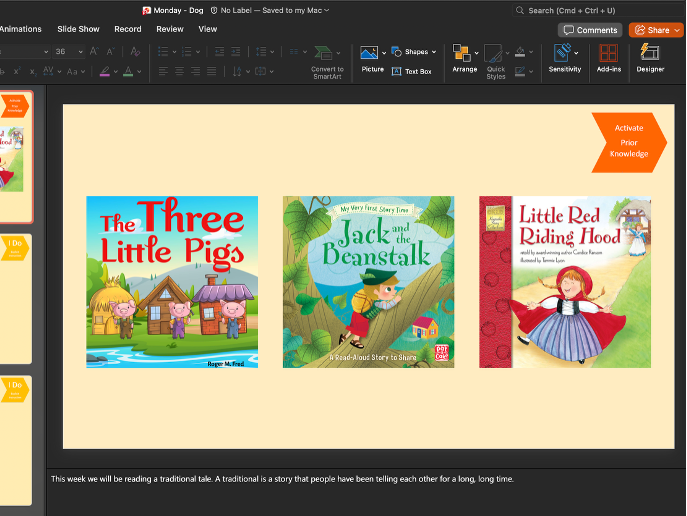Expand the font size 36 dropdown
687x516 pixels.
pyautogui.click(x=81, y=52)
